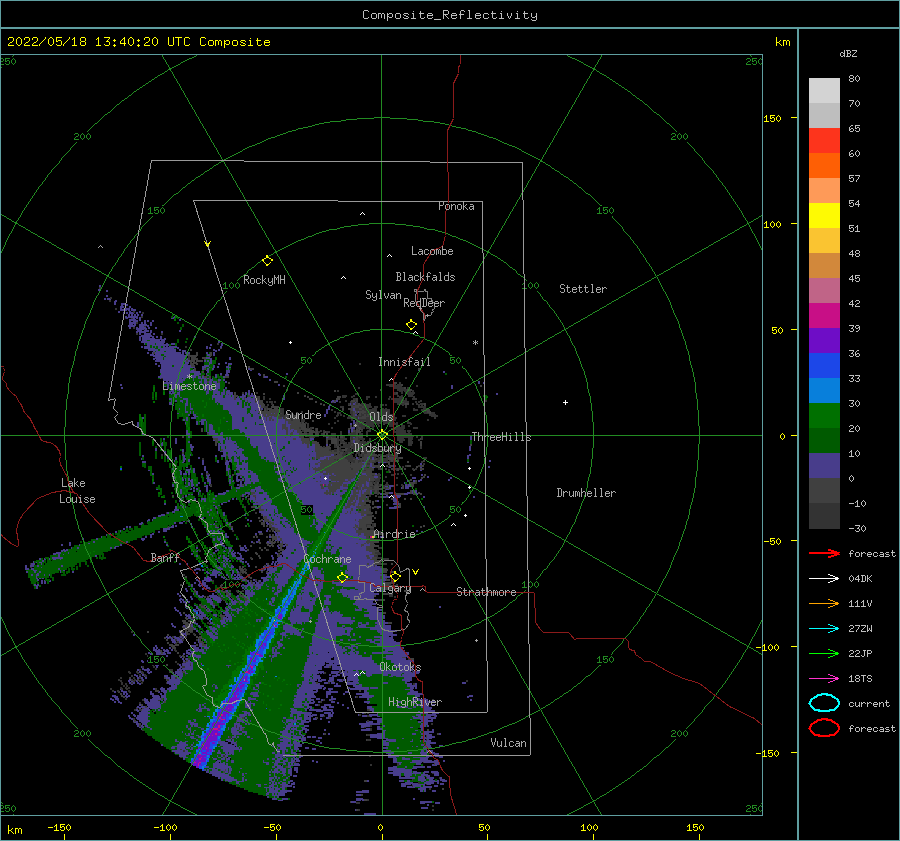900x841 pixels.
Task: Click the red forecast arrow icon
Action: click(824, 553)
